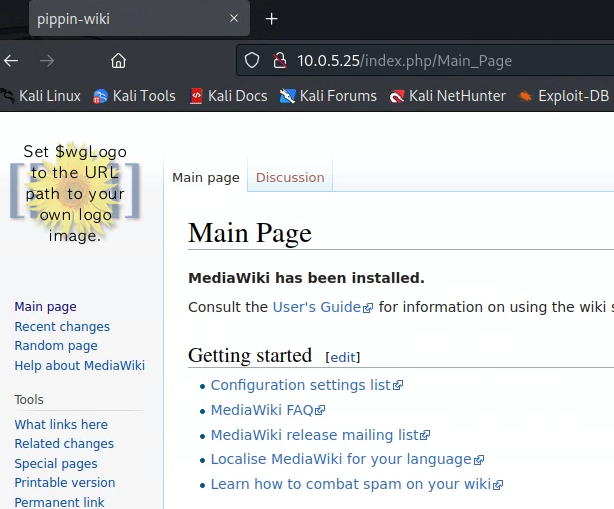Open the User's Guide link
This screenshot has height=509, width=614.
coord(316,307)
